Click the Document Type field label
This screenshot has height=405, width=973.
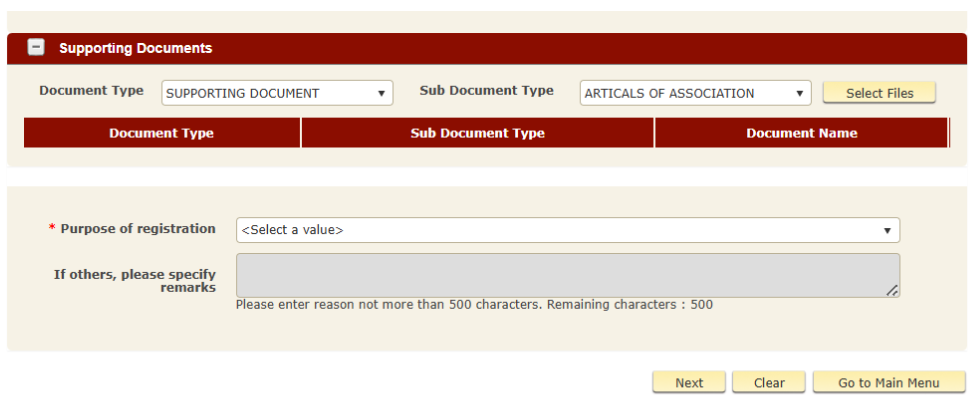[x=91, y=91]
